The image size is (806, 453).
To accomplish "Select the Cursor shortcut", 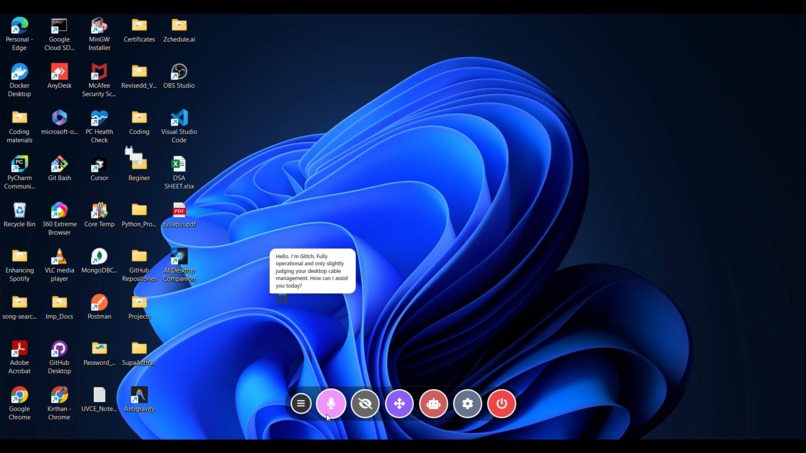I will (99, 169).
